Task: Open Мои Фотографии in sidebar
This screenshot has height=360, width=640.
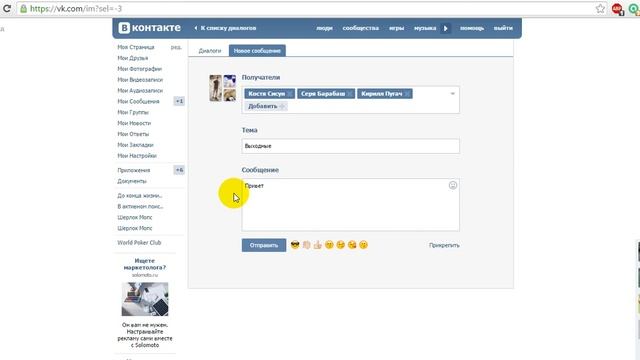Action: [140, 69]
